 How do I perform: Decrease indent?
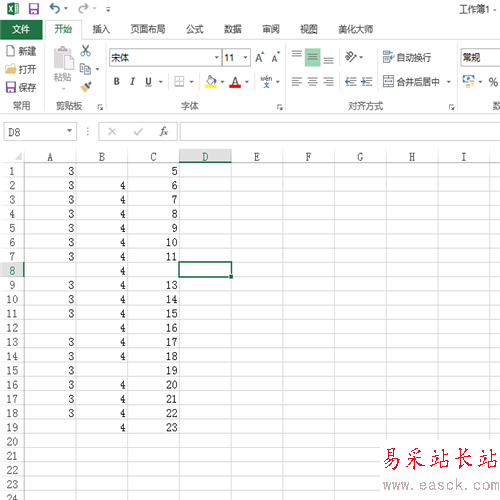pyautogui.click(x=351, y=82)
